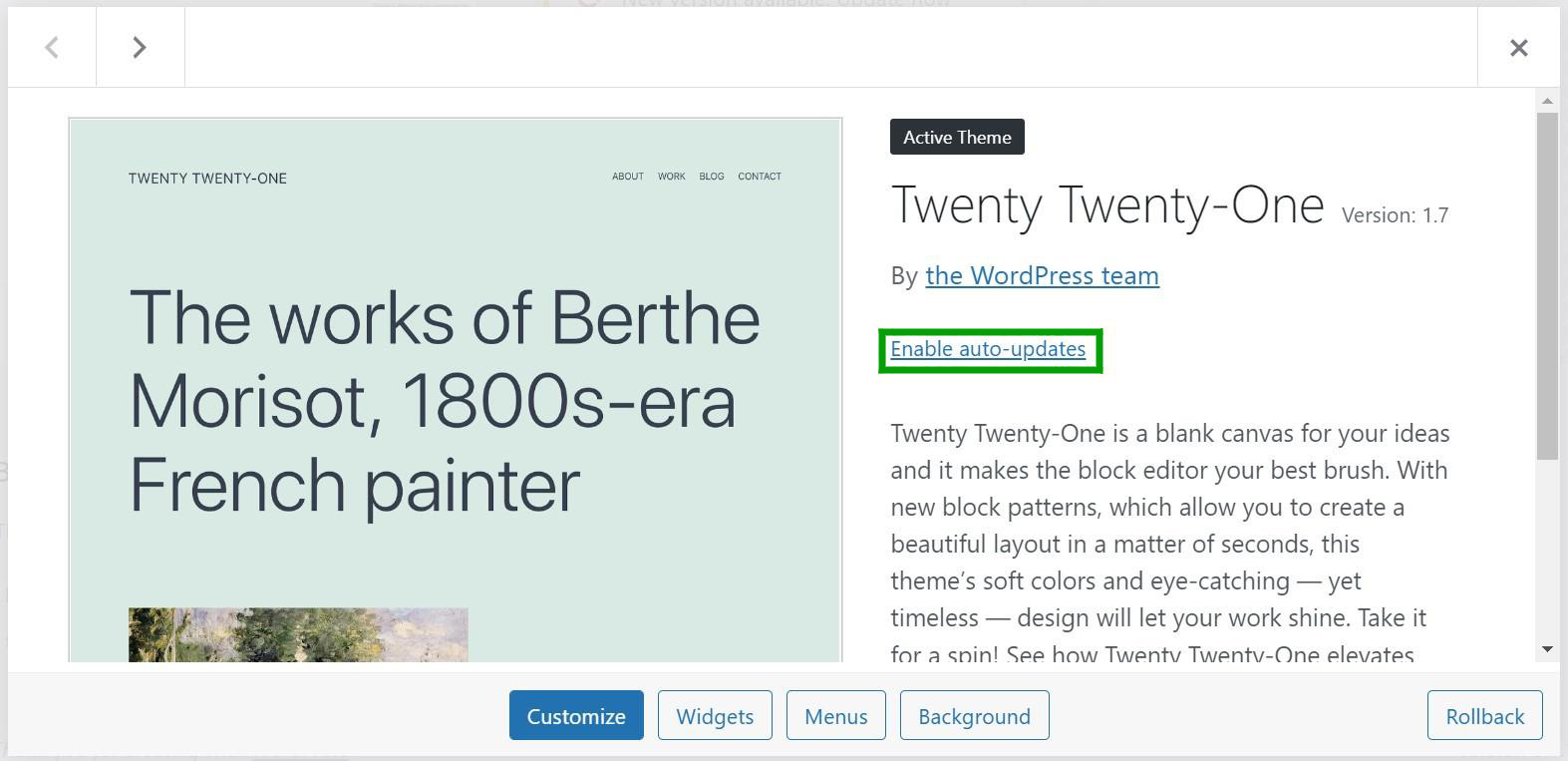Click the Active Theme badge
This screenshot has width=1568, height=761.
point(957,137)
